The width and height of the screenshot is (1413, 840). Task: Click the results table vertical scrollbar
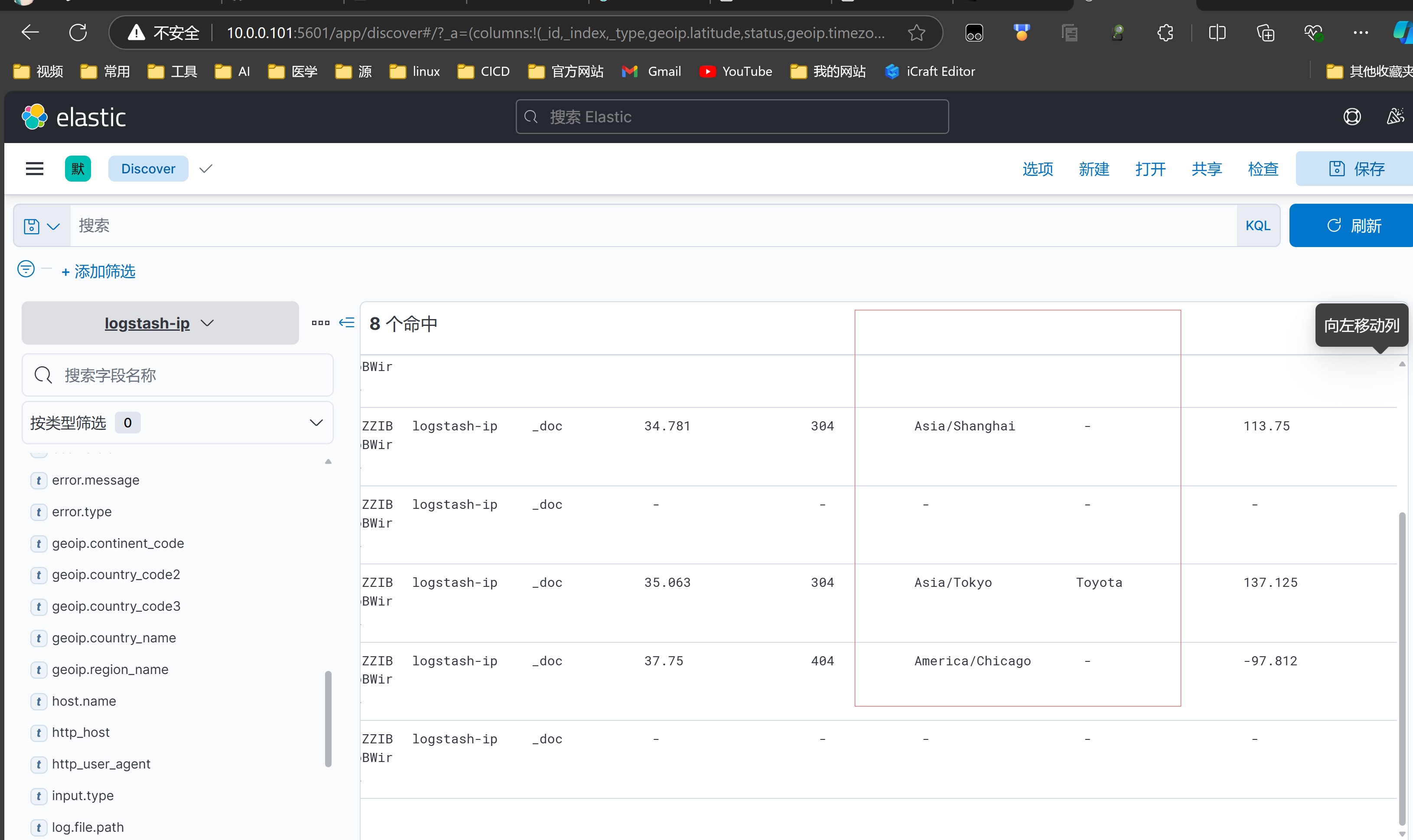pyautogui.click(x=1402, y=668)
